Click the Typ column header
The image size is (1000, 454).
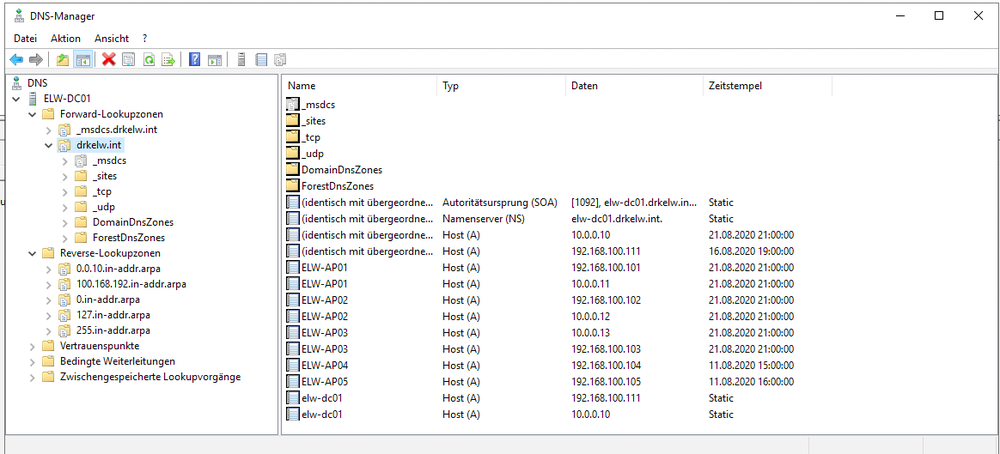coord(451,86)
